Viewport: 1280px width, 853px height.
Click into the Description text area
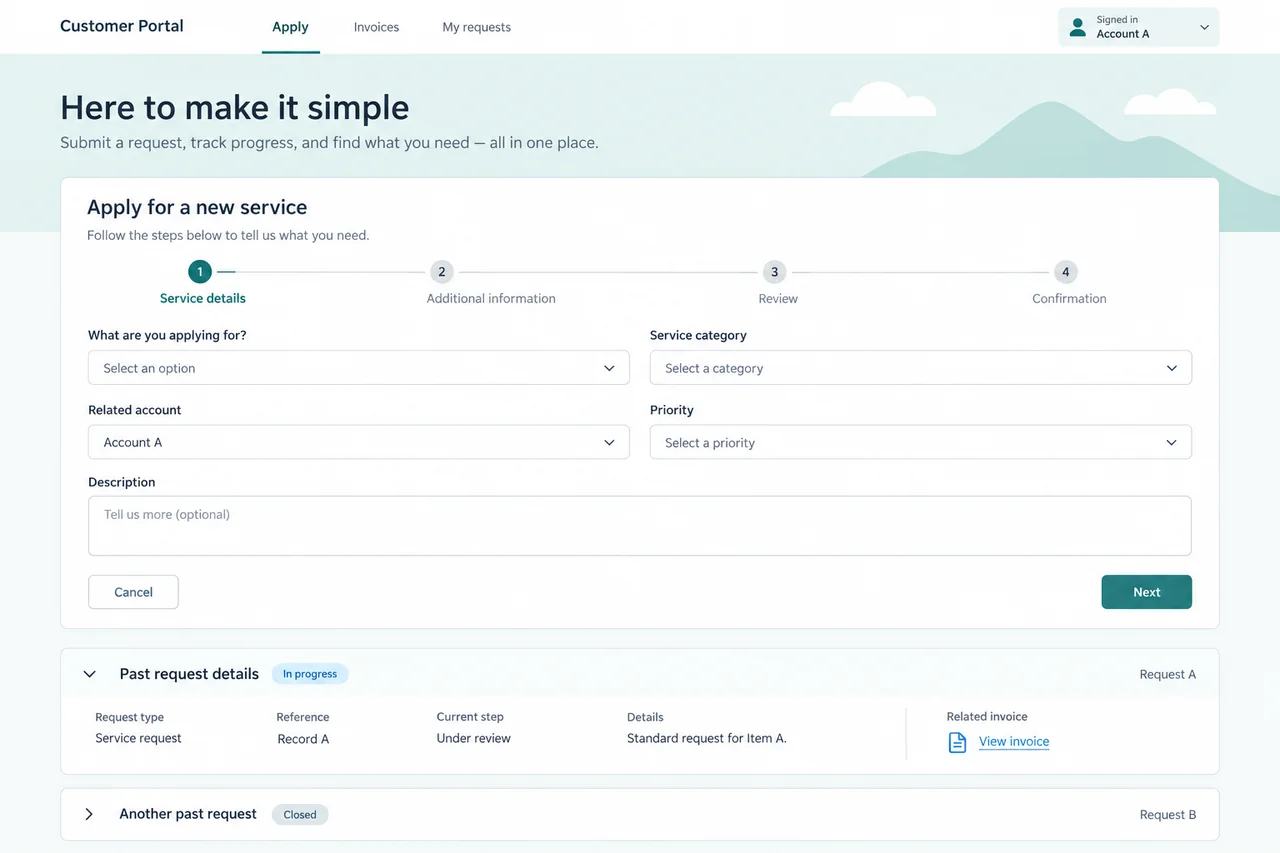pyautogui.click(x=640, y=526)
